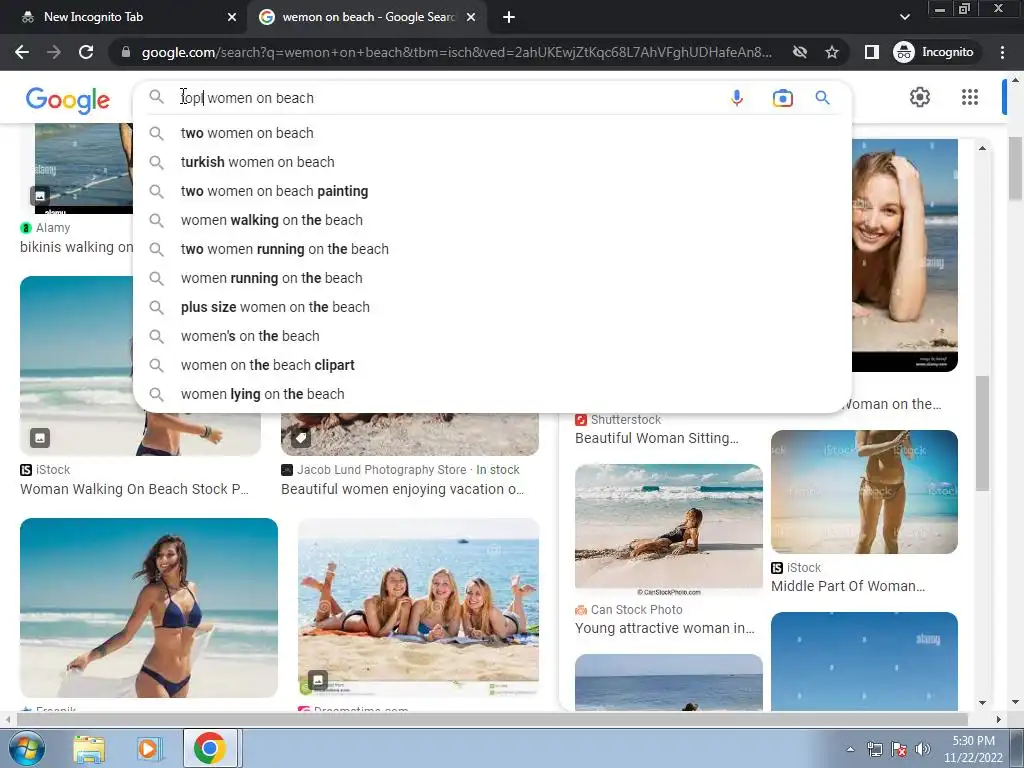Open a new browser tab

point(509,18)
